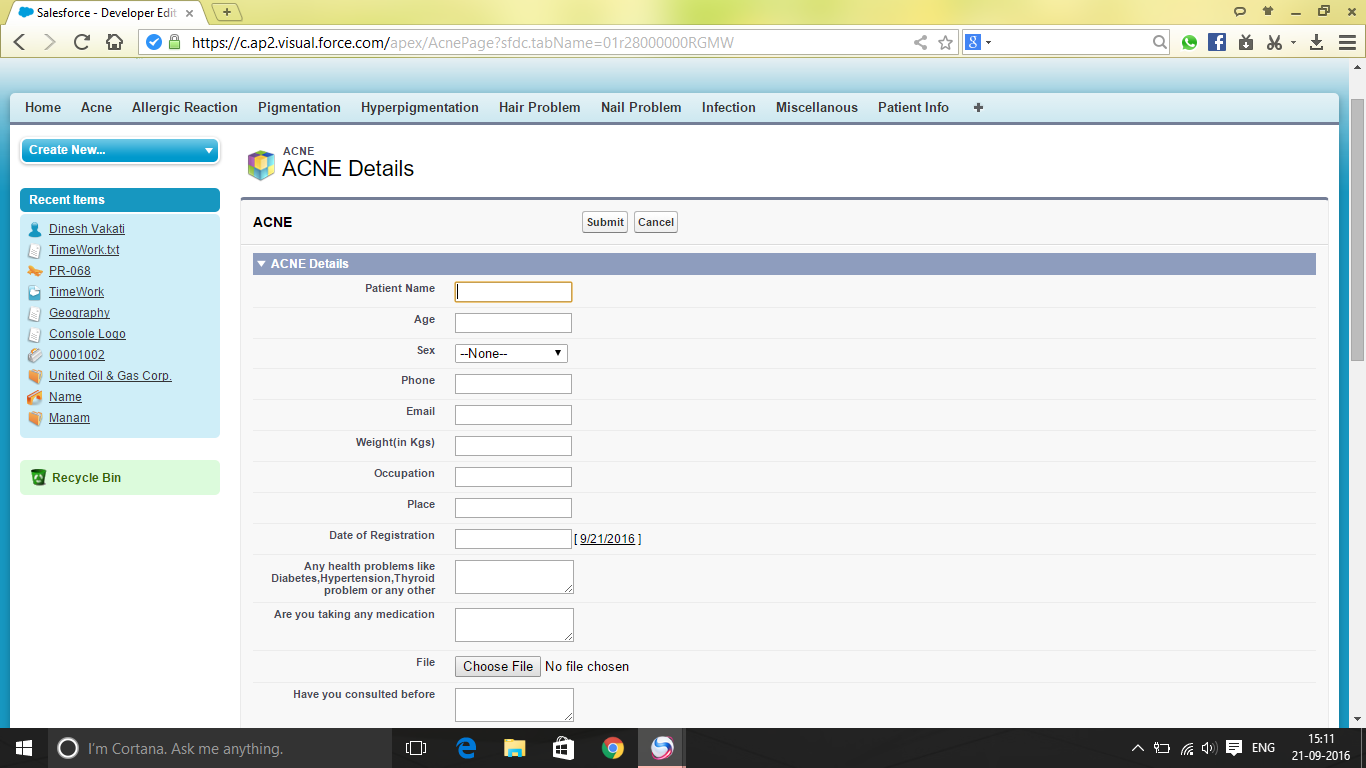Open the Facebook extension icon

coord(1217,42)
